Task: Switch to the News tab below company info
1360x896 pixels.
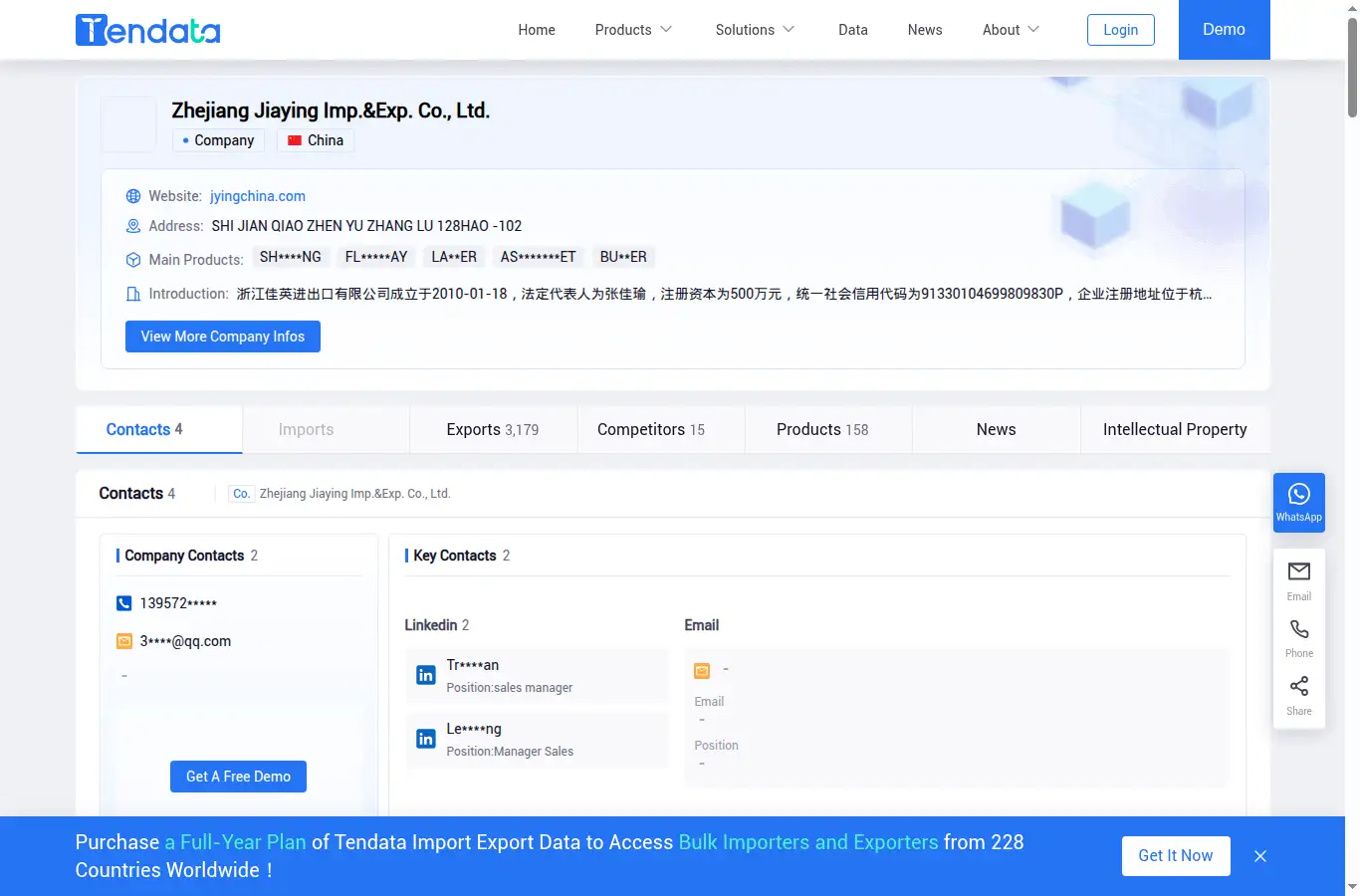Action: coord(997,429)
